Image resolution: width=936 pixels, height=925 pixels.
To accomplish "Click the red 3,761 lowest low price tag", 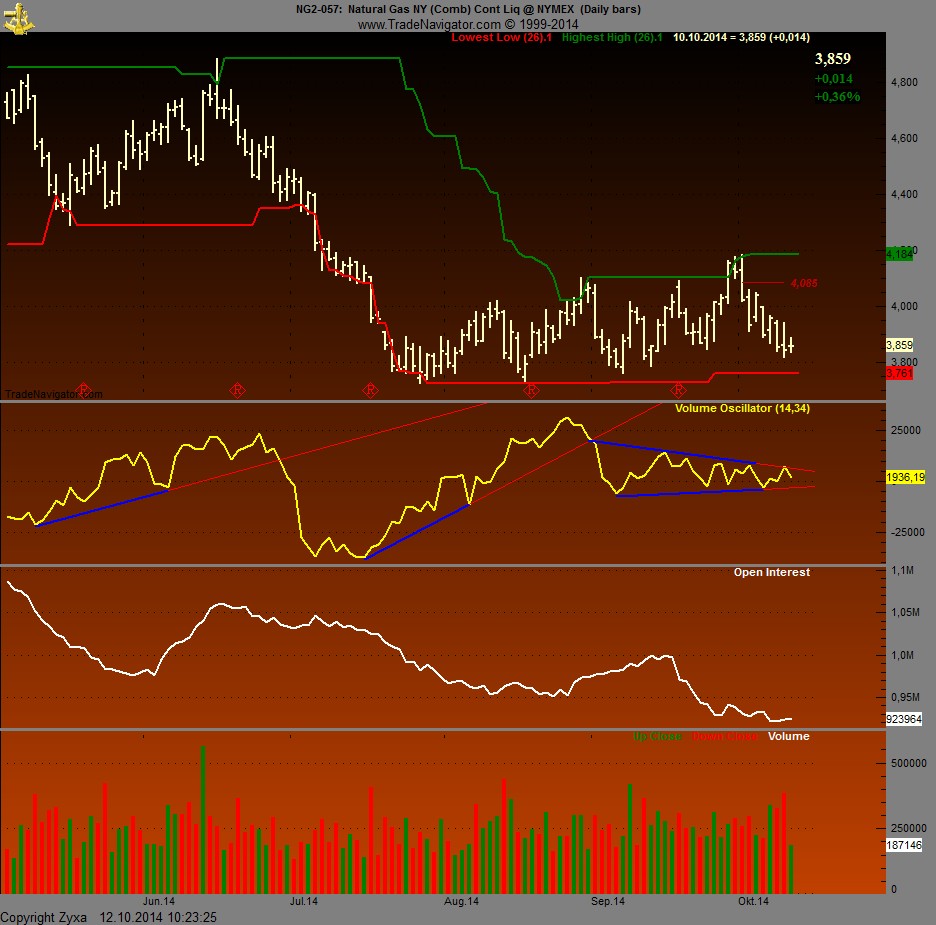I will pos(900,373).
